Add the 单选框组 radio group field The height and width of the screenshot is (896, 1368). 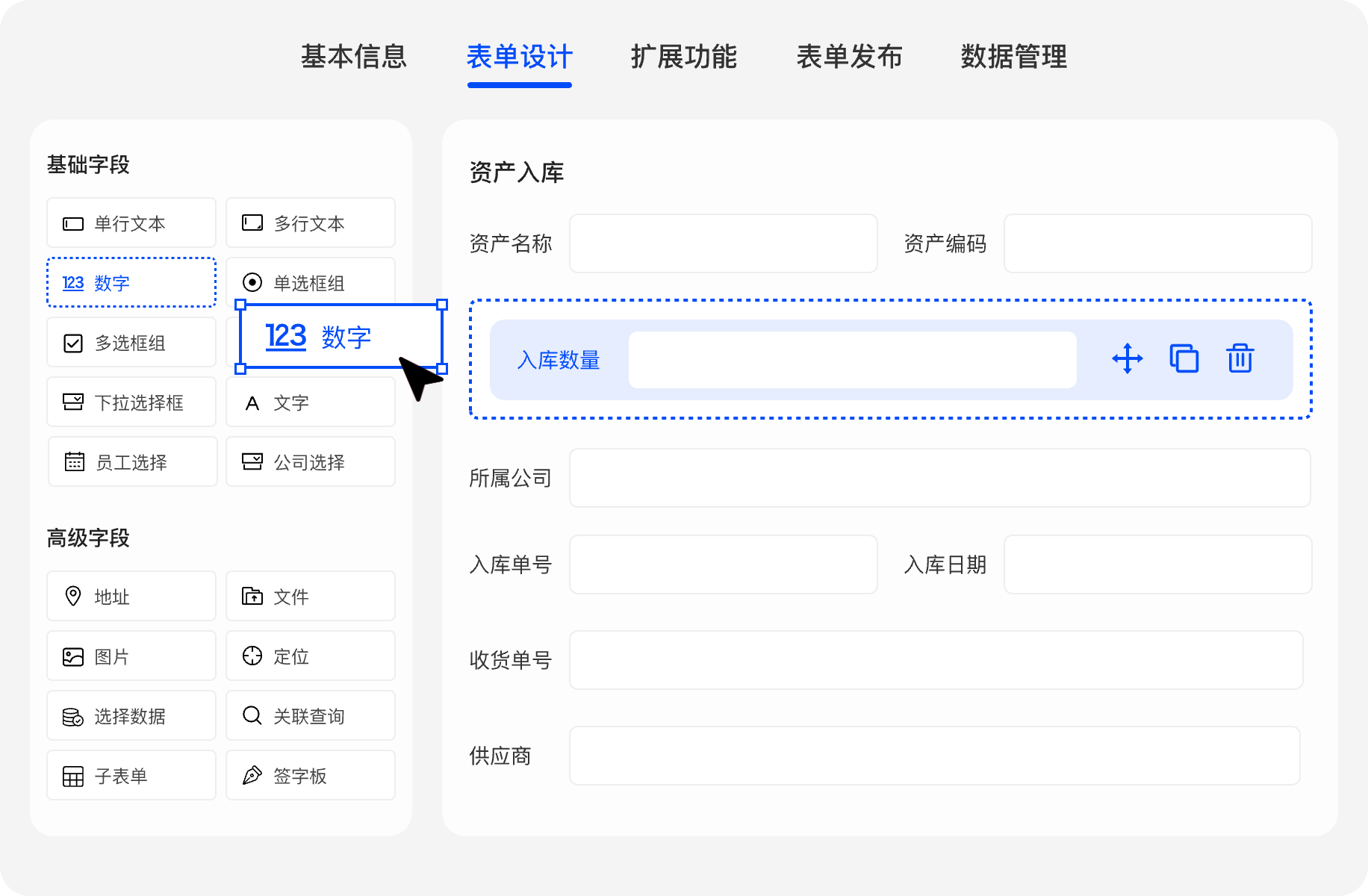[x=310, y=279]
